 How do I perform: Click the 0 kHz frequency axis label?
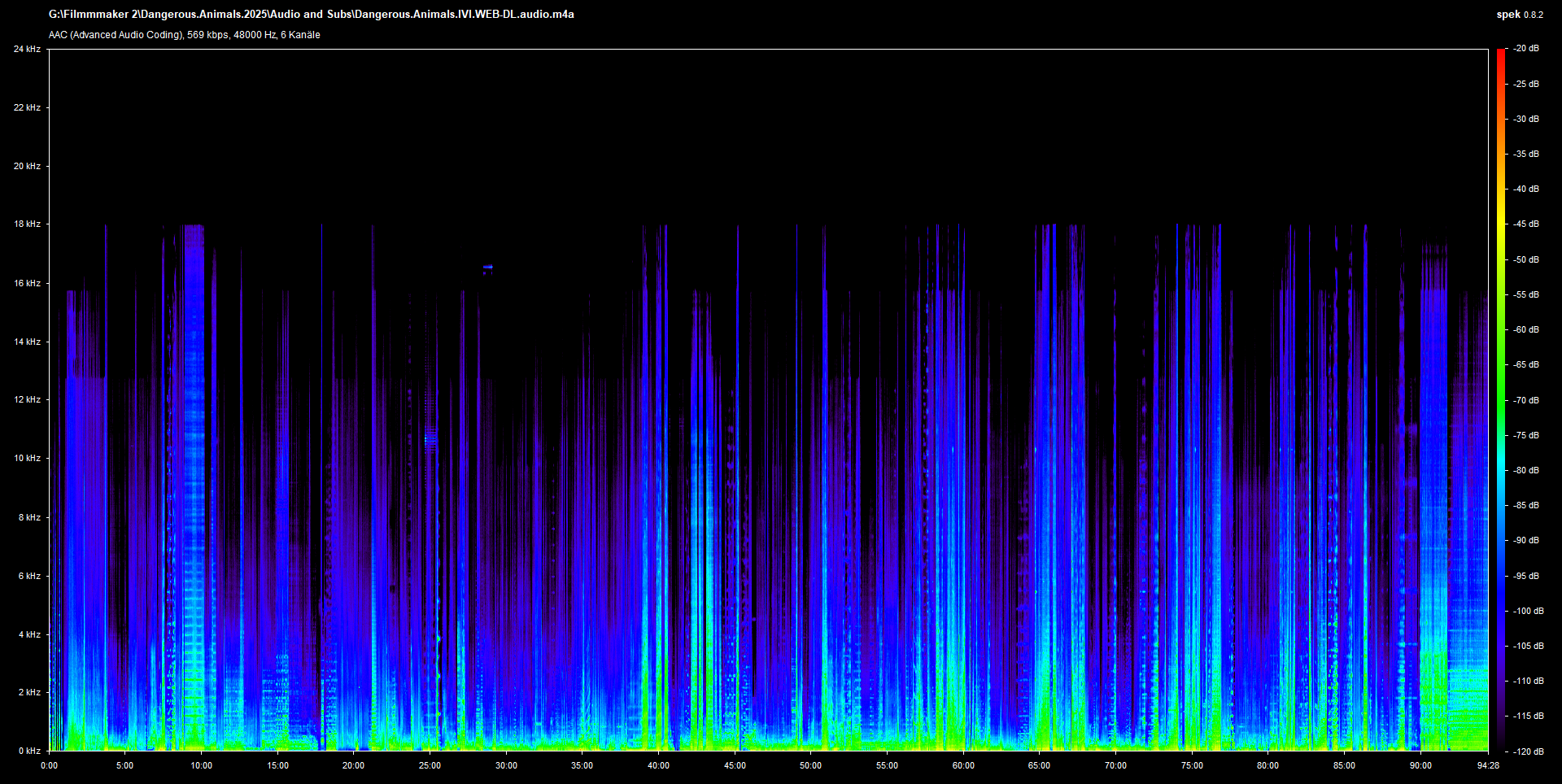[29, 751]
